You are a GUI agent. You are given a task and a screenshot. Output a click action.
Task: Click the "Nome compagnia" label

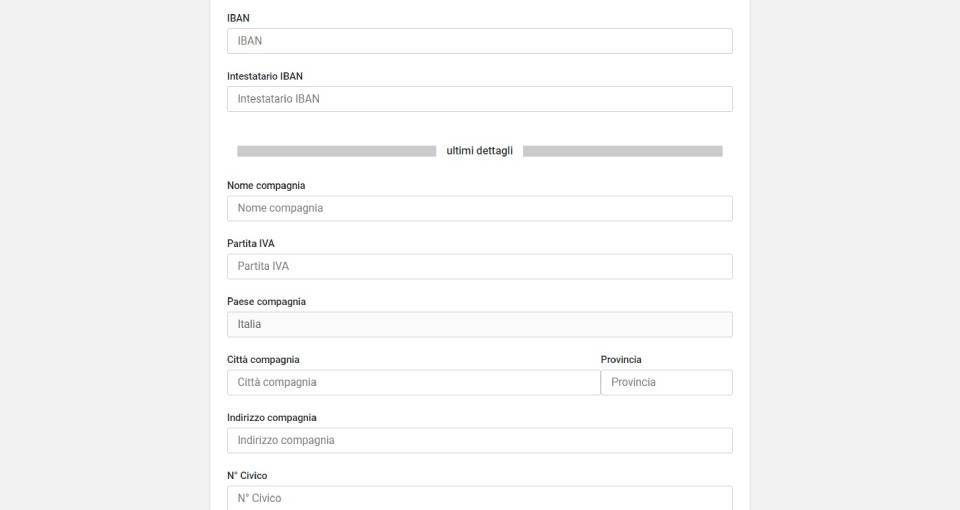pyautogui.click(x=266, y=185)
